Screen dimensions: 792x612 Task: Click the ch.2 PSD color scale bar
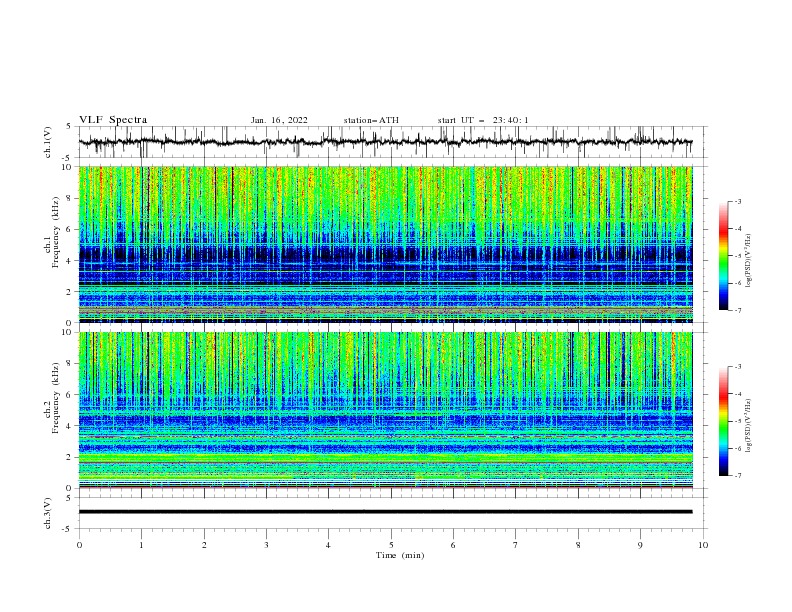[723, 421]
